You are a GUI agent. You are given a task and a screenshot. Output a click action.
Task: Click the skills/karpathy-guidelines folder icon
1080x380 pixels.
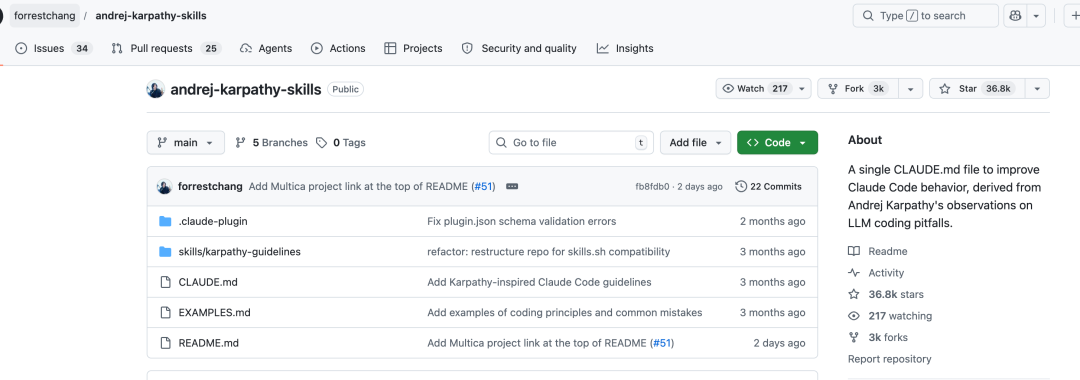165,251
